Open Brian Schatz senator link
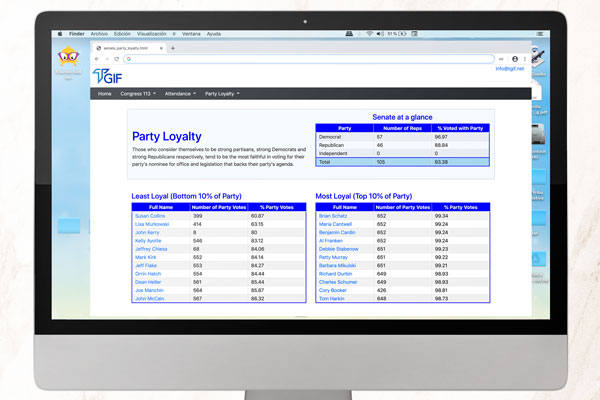The image size is (600, 400). point(331,216)
